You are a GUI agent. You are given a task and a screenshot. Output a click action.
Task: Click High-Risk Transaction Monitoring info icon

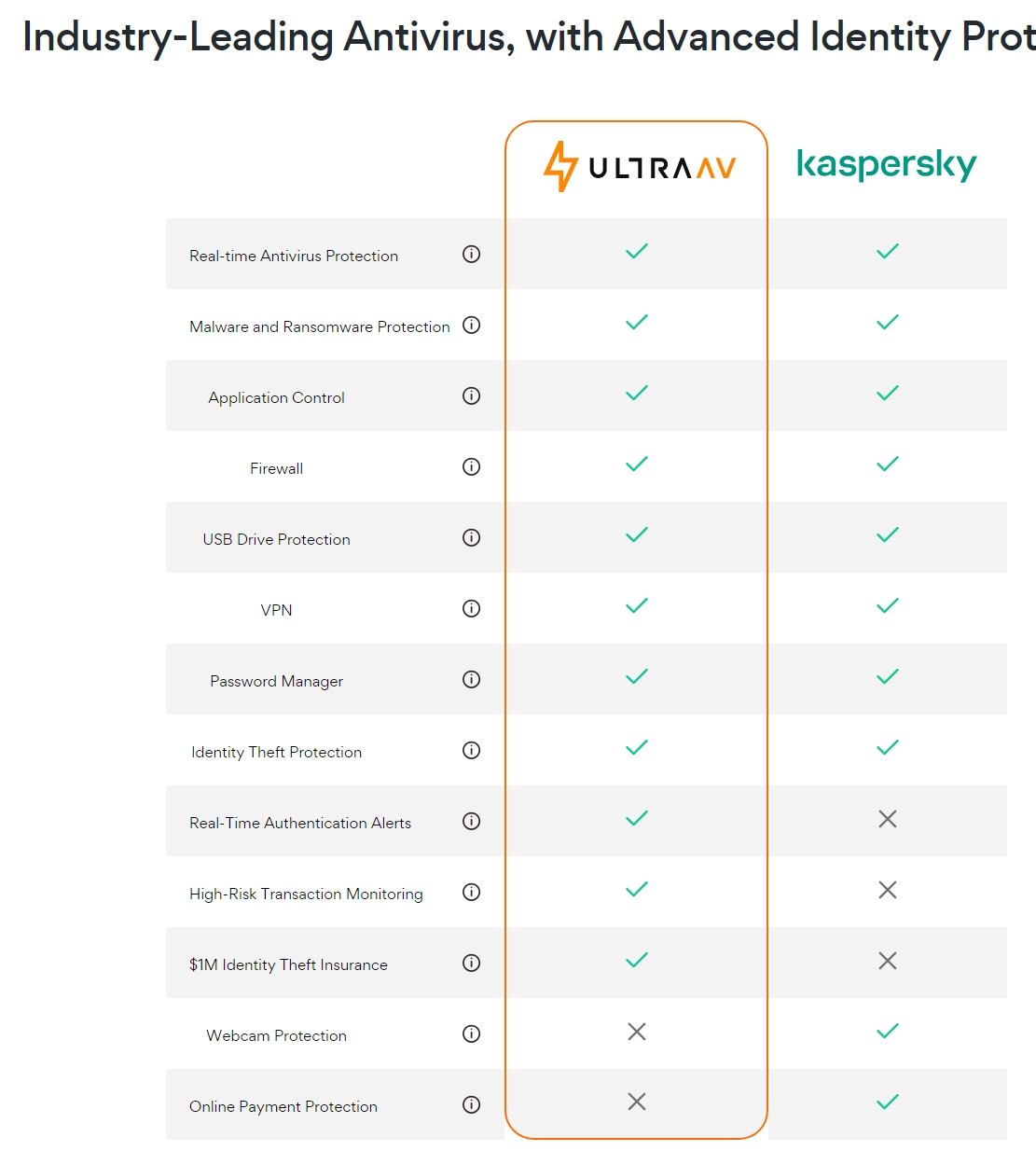pos(472,892)
